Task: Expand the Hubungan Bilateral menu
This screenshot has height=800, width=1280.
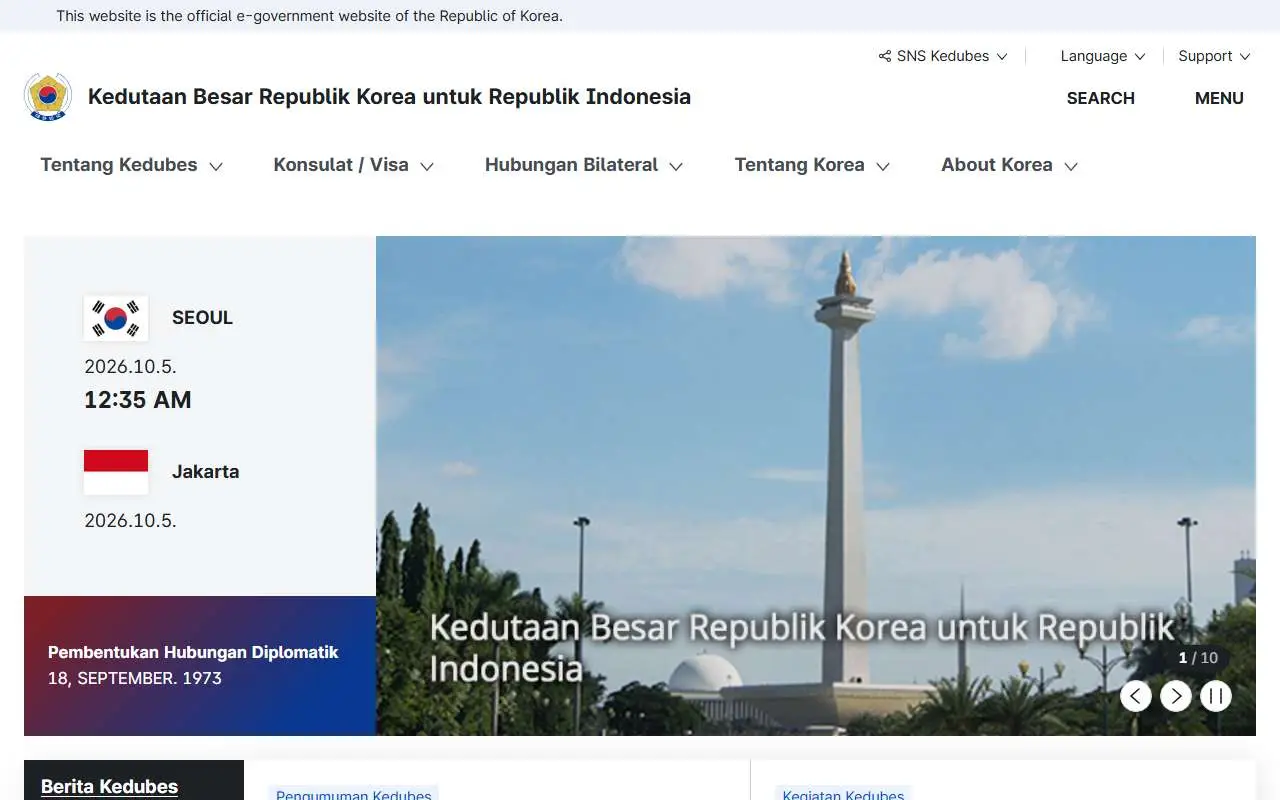Action: click(x=584, y=165)
